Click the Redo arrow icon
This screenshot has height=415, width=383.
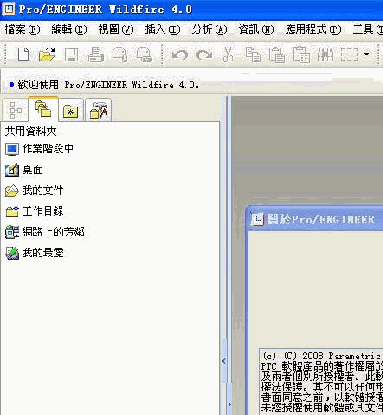click(204, 55)
